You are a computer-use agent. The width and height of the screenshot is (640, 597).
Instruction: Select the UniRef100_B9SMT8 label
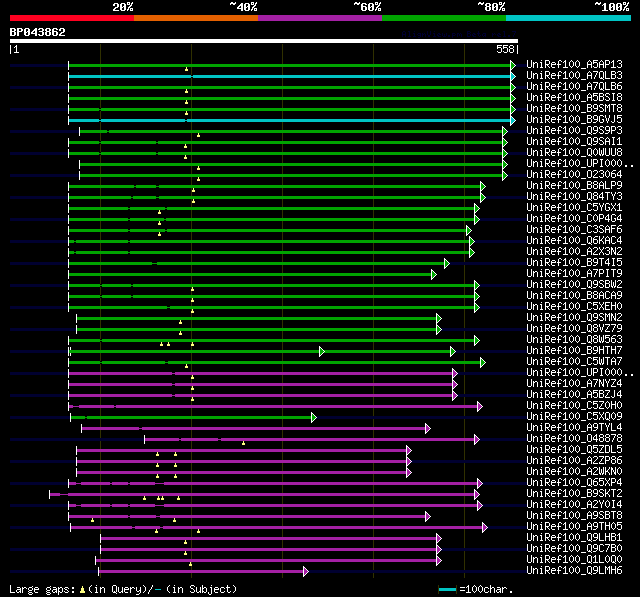(574, 109)
